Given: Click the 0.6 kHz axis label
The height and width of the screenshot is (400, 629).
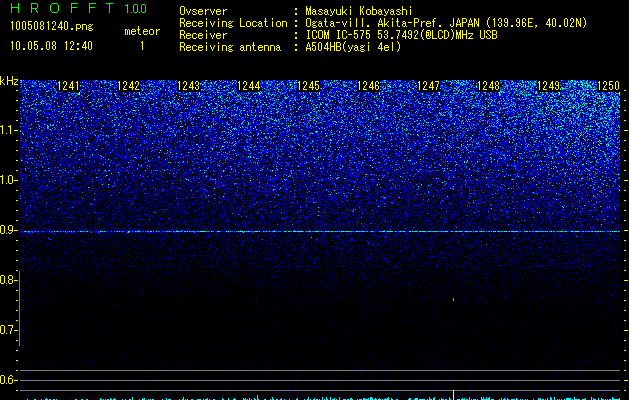Looking at the screenshot, I should [8, 380].
